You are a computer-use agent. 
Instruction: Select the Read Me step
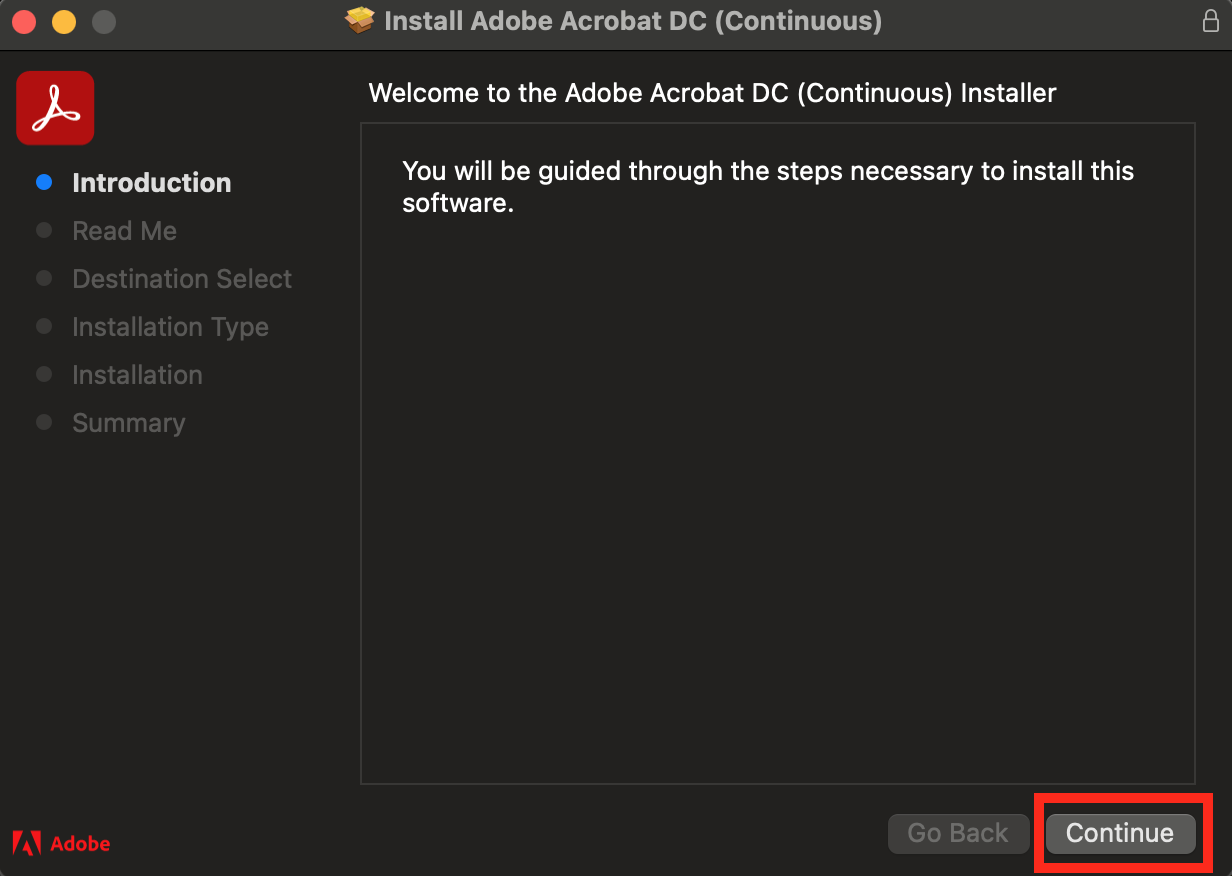(124, 231)
